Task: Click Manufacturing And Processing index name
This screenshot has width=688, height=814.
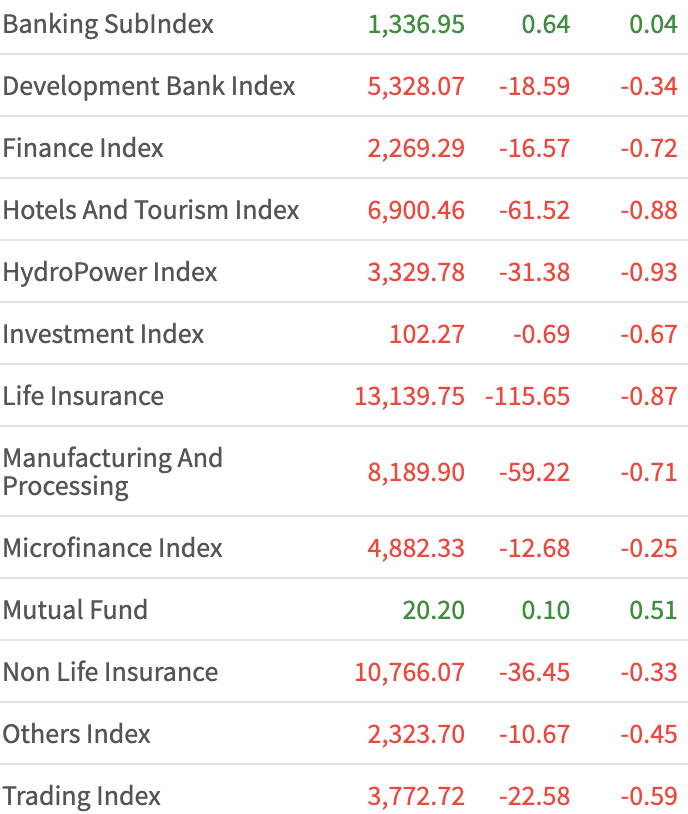Action: (x=112, y=472)
